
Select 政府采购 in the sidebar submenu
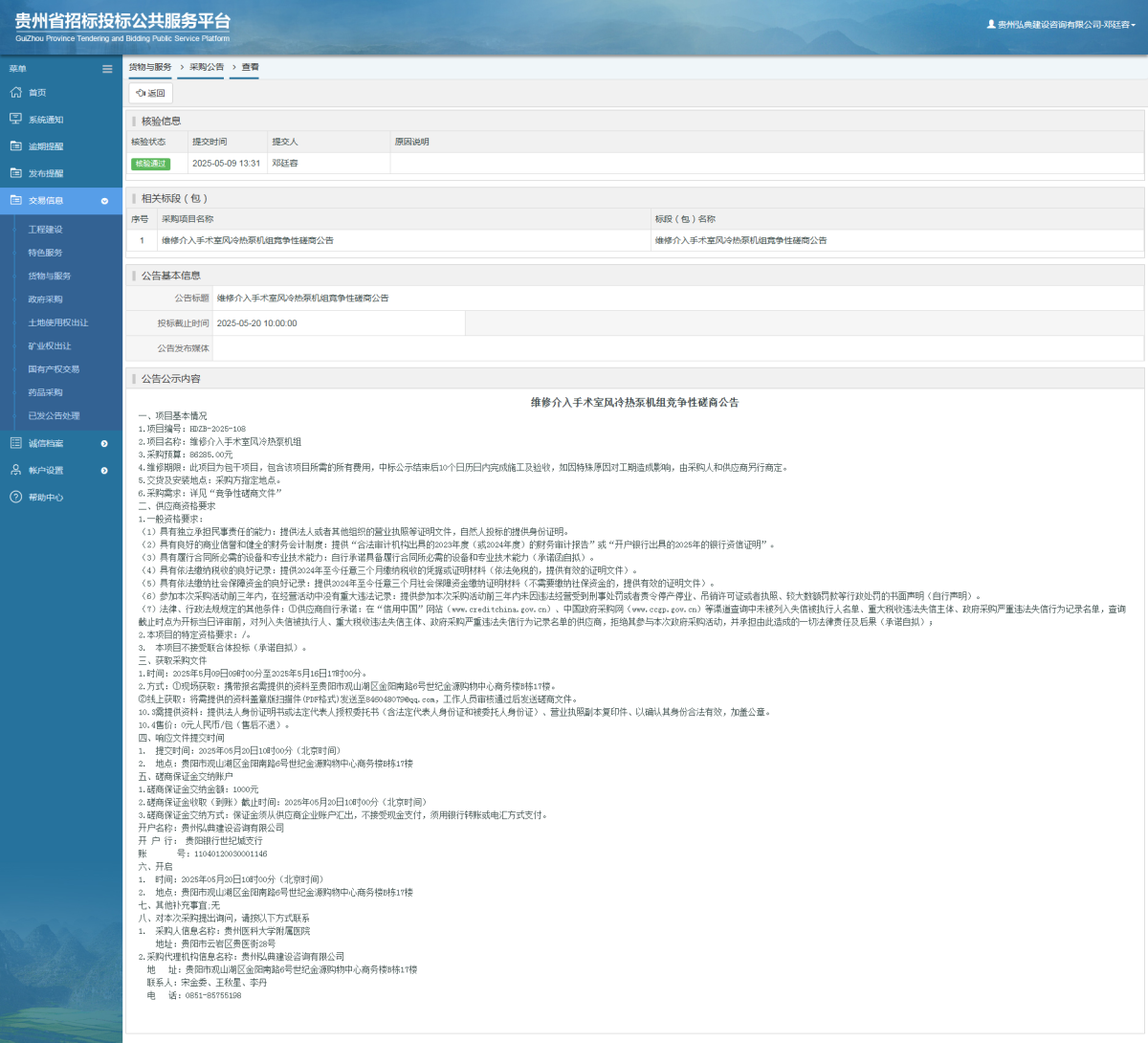(45, 300)
